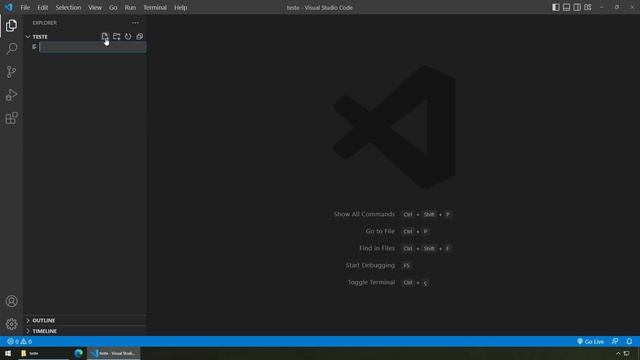
Task: Open the Manage settings gear
Action: pos(11,324)
